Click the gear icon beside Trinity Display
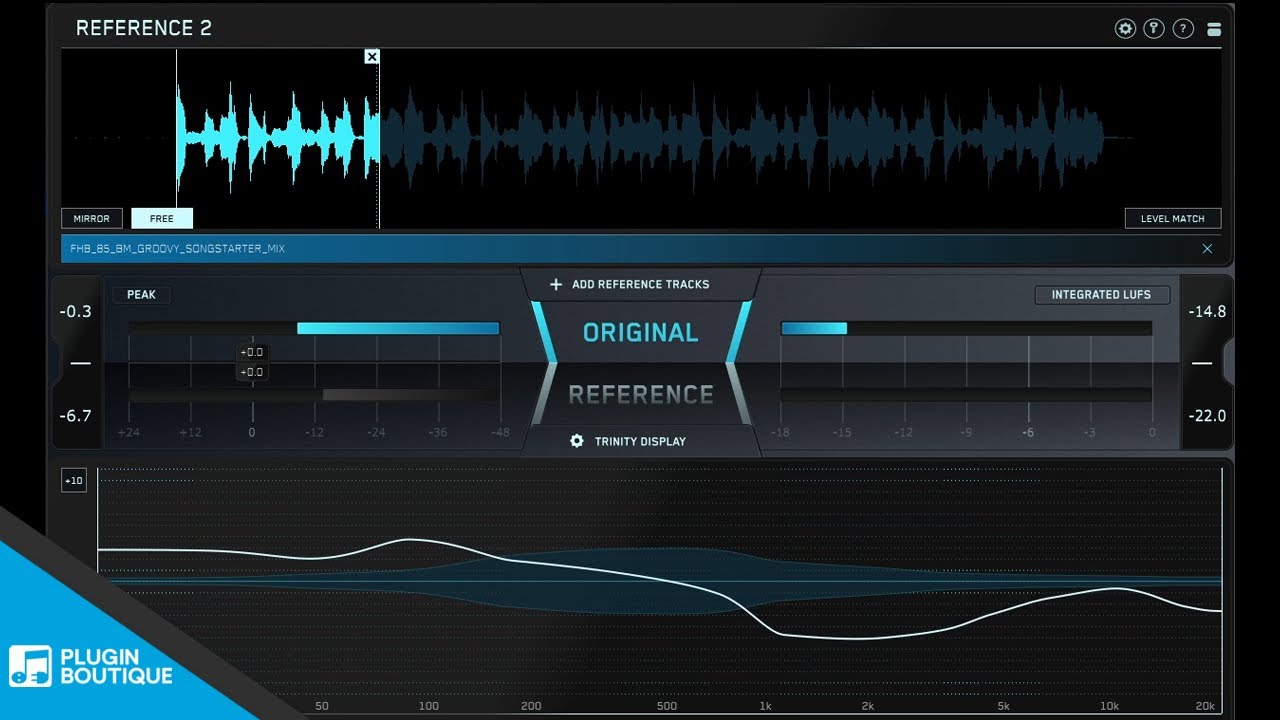 point(576,441)
